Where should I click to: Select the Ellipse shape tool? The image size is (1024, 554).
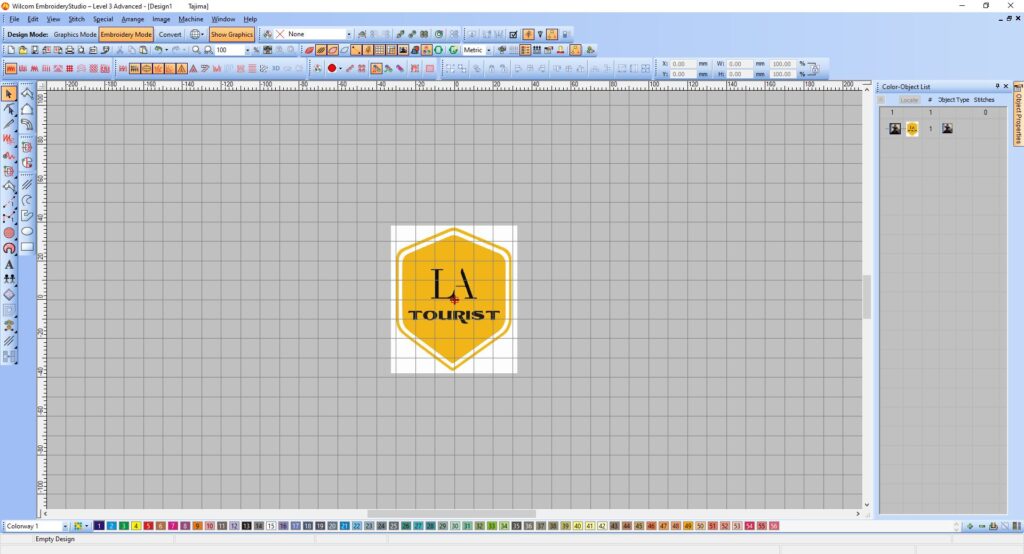pyautogui.click(x=27, y=231)
